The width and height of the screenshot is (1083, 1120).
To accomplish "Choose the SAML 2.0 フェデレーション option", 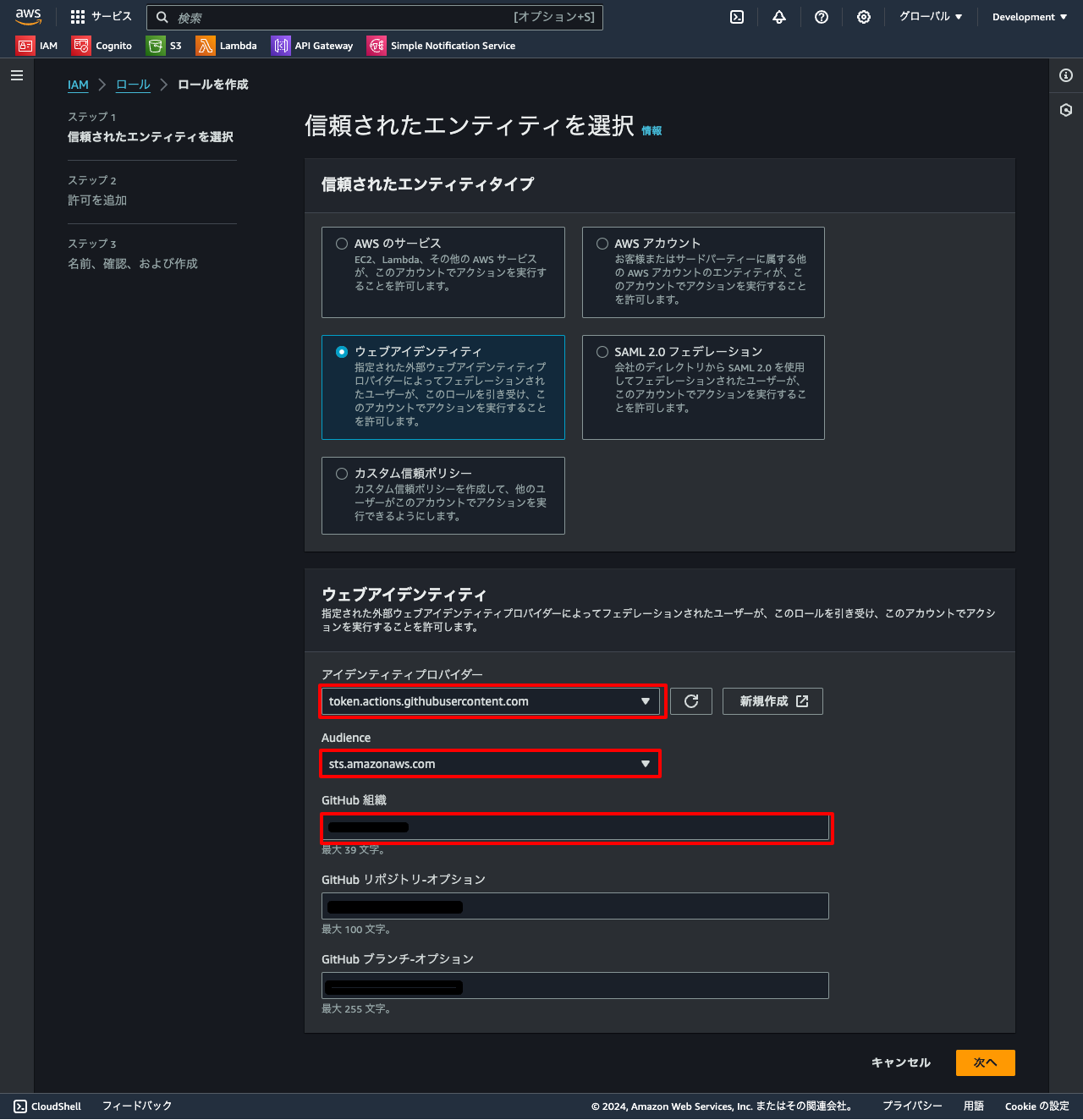I will [602, 352].
